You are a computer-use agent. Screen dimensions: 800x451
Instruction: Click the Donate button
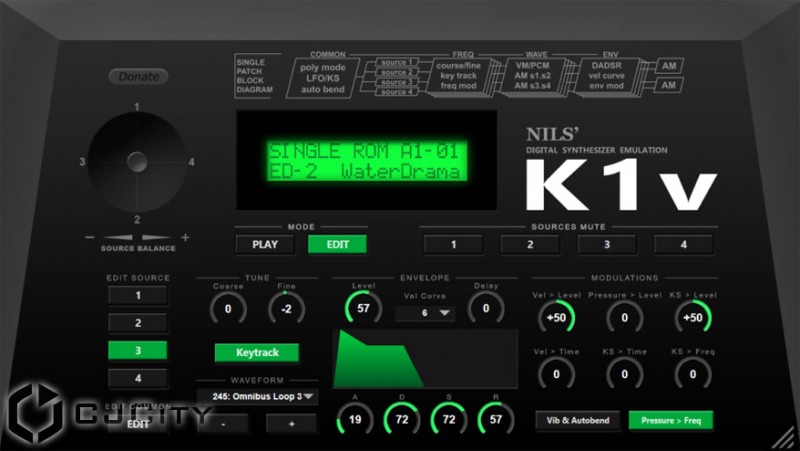138,77
